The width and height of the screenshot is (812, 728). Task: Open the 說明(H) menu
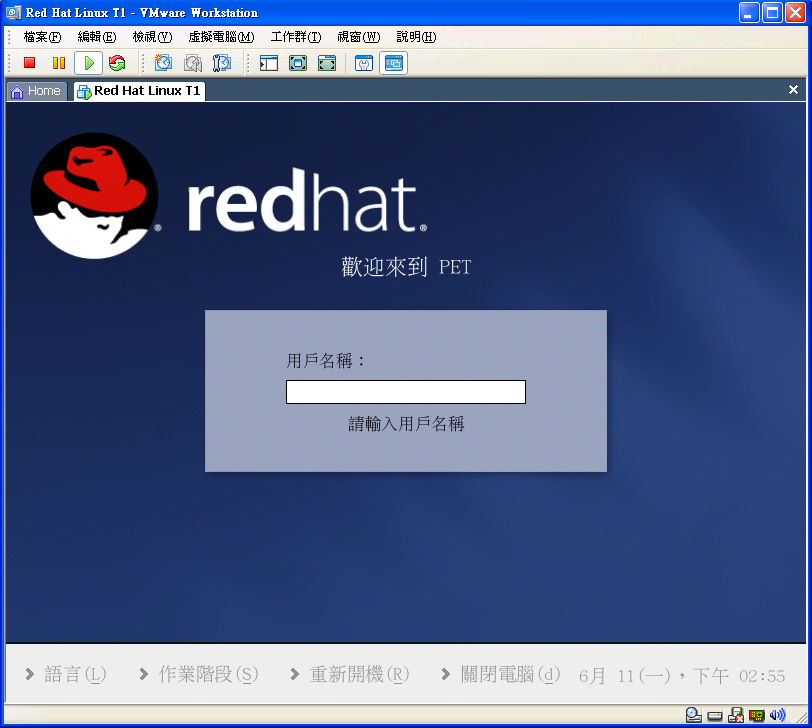click(x=416, y=37)
